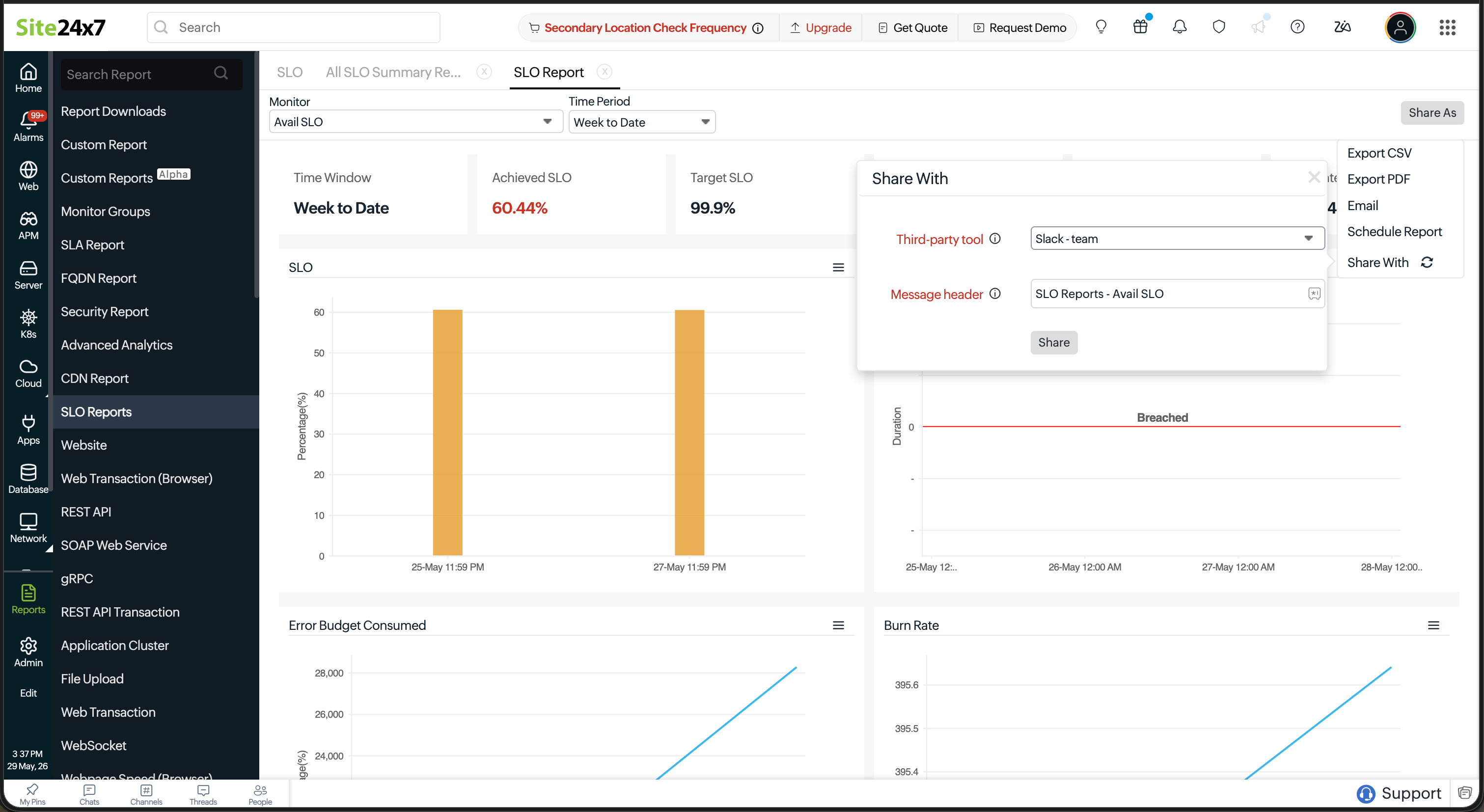Select Export CSV from share menu
1484x812 pixels.
point(1379,153)
